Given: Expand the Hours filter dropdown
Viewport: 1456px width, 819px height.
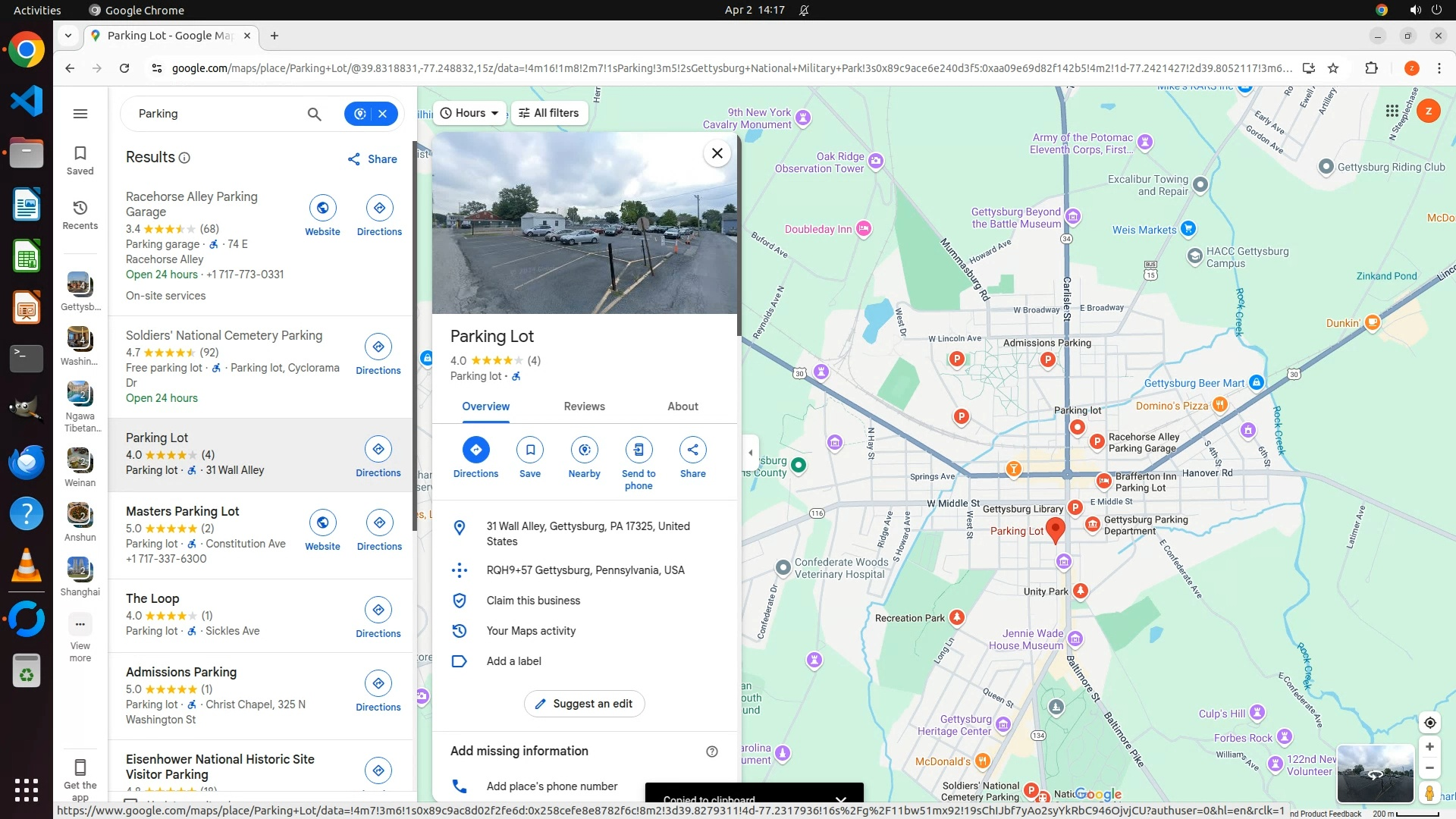Looking at the screenshot, I should [x=469, y=113].
